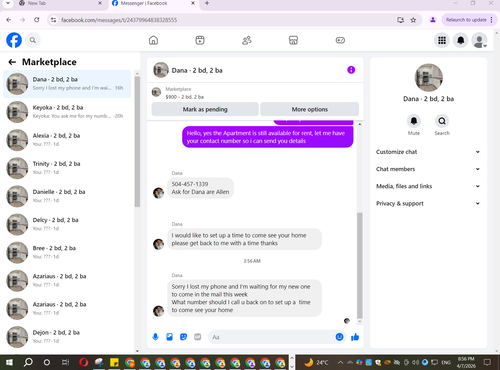500x370 pixels.
Task: Show hidden system tray icons chevron
Action: [340, 362]
